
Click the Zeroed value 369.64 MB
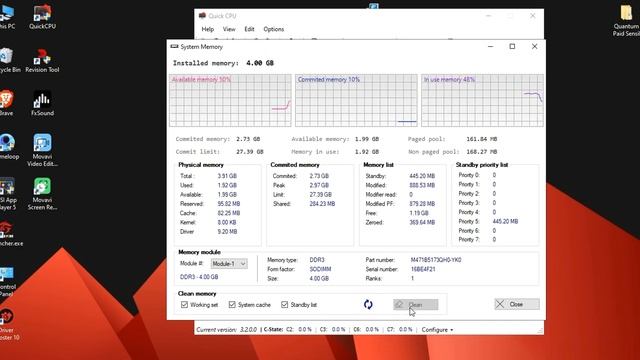(x=422, y=222)
